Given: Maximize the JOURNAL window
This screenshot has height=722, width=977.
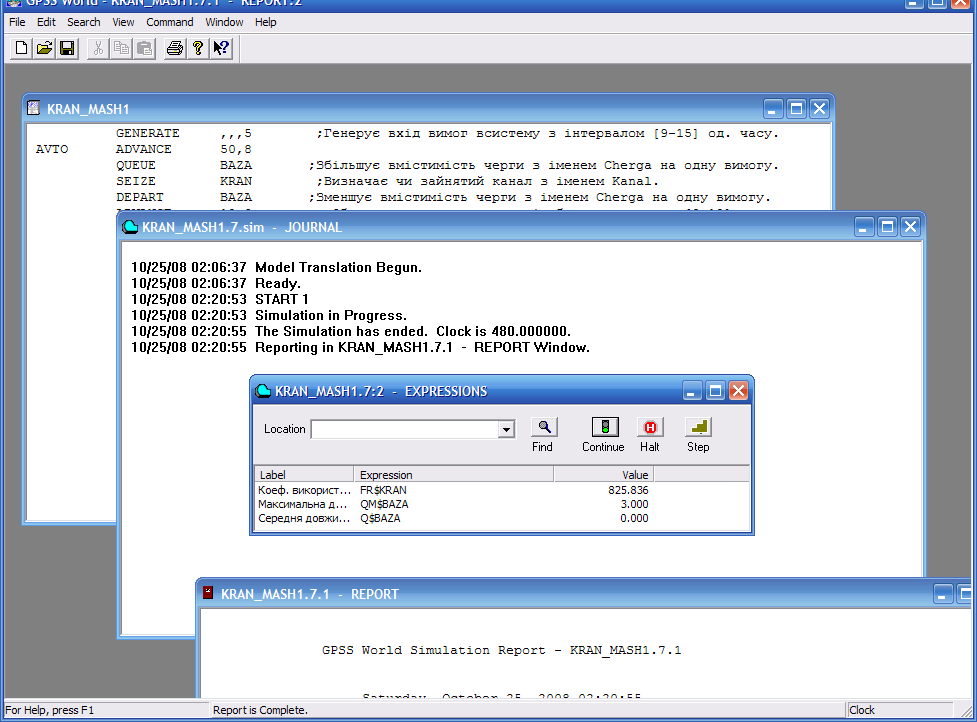Looking at the screenshot, I should tap(887, 227).
